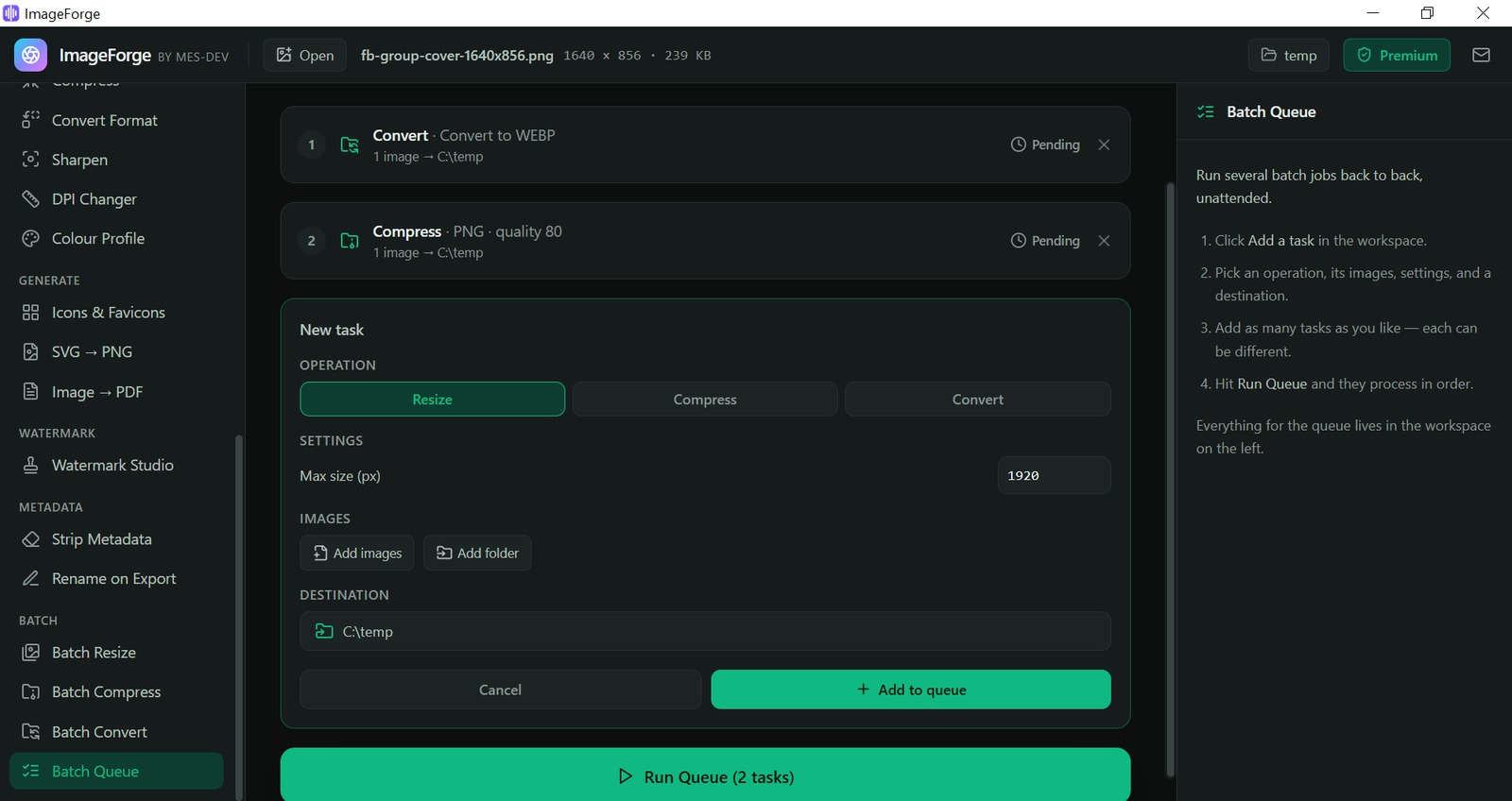The width and height of the screenshot is (1512, 801).
Task: Click the Sharpen sidebar icon
Action: (x=31, y=160)
